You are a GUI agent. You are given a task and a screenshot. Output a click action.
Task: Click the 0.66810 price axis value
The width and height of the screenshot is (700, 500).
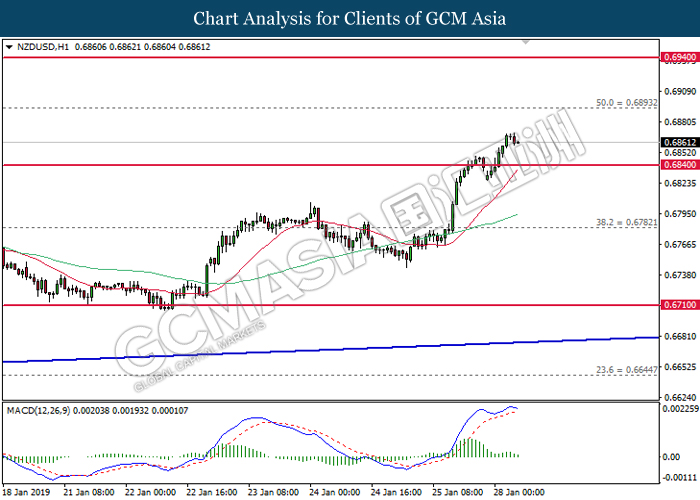coord(680,336)
